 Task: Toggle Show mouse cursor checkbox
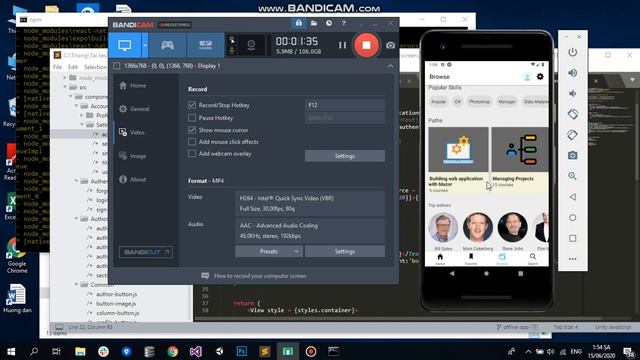[192, 130]
